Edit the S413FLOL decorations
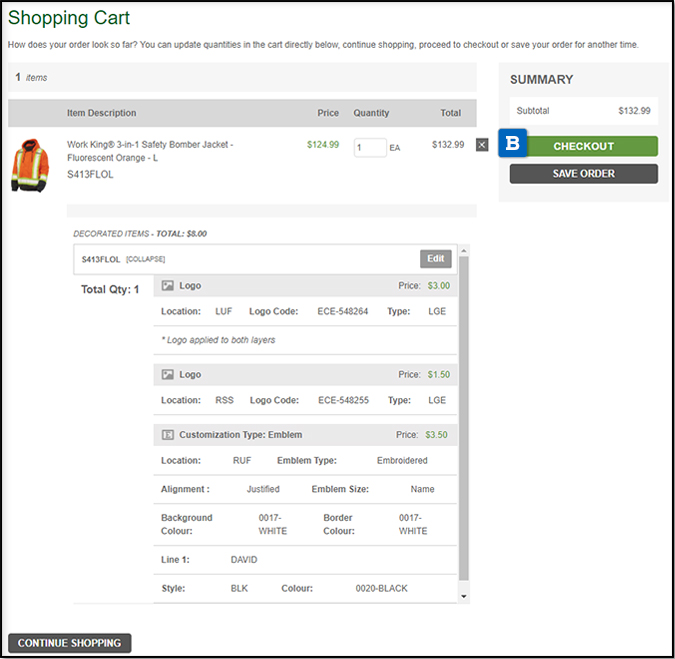Screen dimensions: 675x659 pos(435,259)
